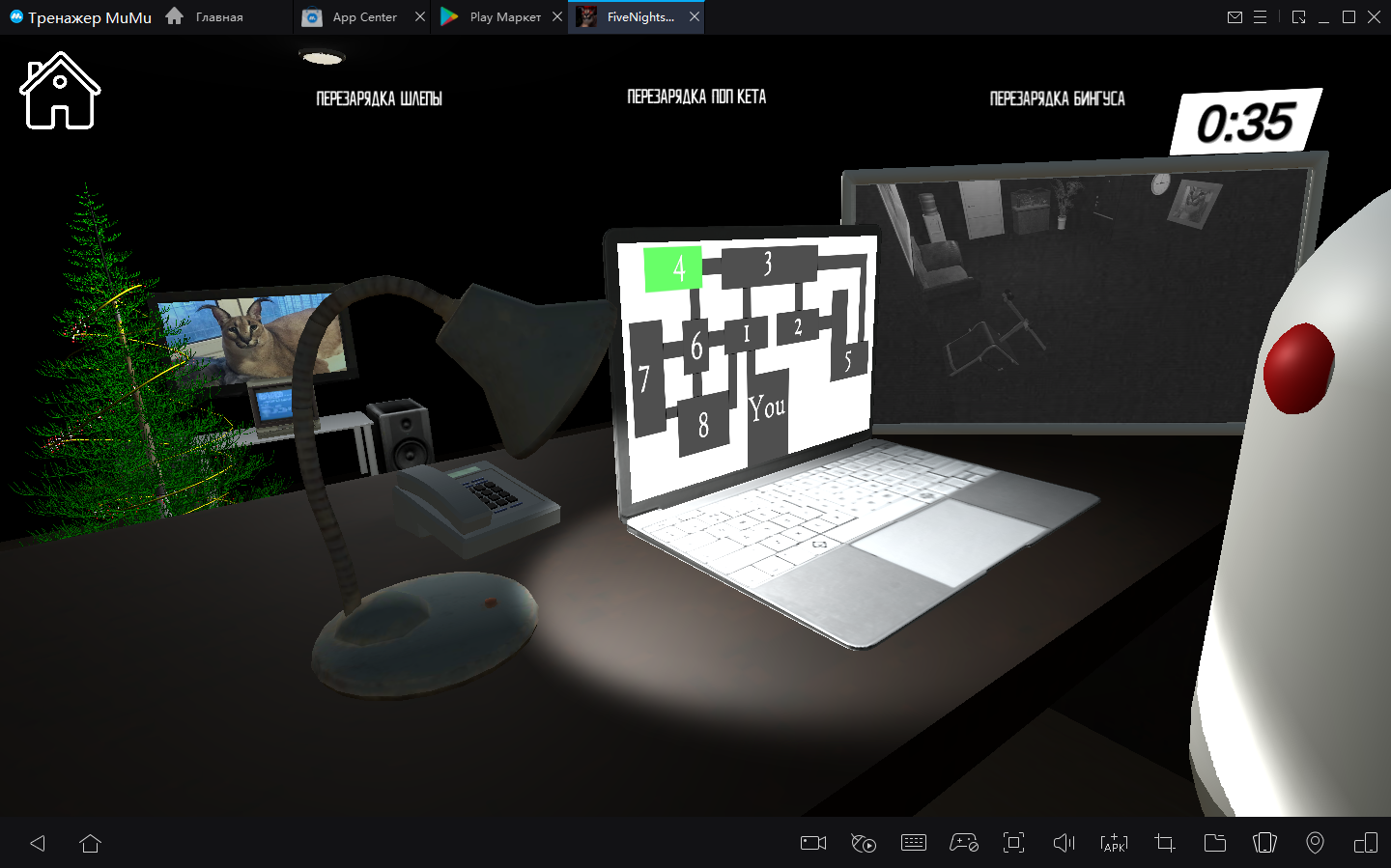Click ПЕРЕЗАРЯДКА БИНГУСА button
Screen dimensions: 1391x868
(1057, 98)
